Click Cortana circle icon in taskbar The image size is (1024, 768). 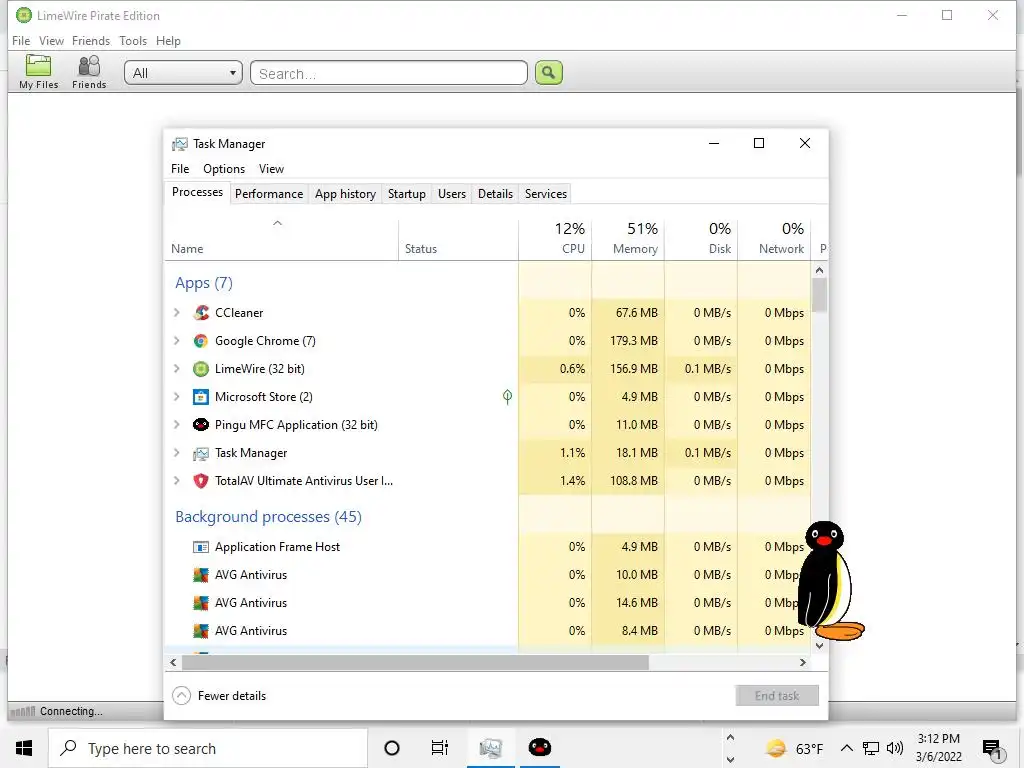(x=392, y=748)
